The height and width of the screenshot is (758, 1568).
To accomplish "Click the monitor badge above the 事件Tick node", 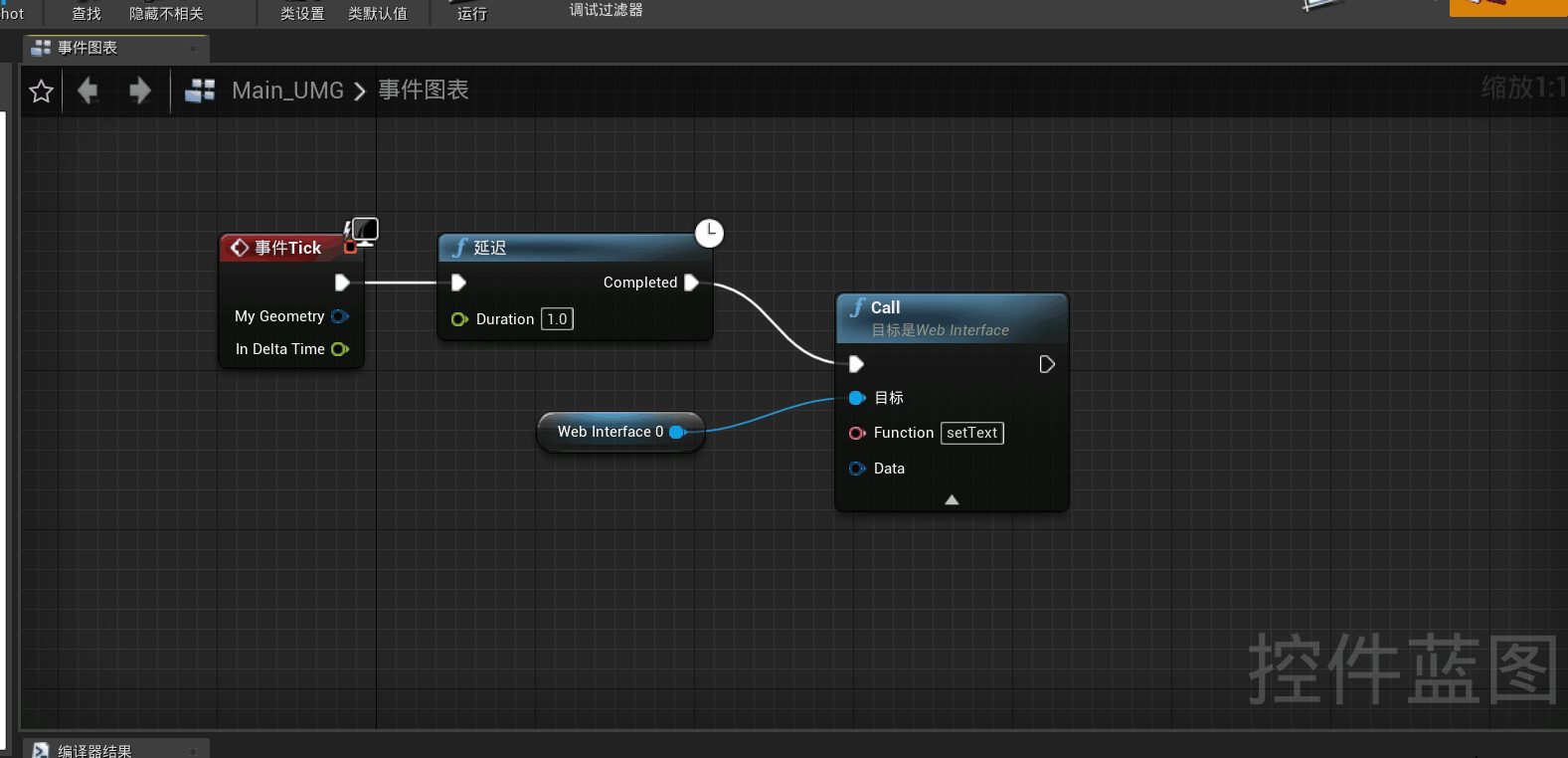I will (x=363, y=232).
